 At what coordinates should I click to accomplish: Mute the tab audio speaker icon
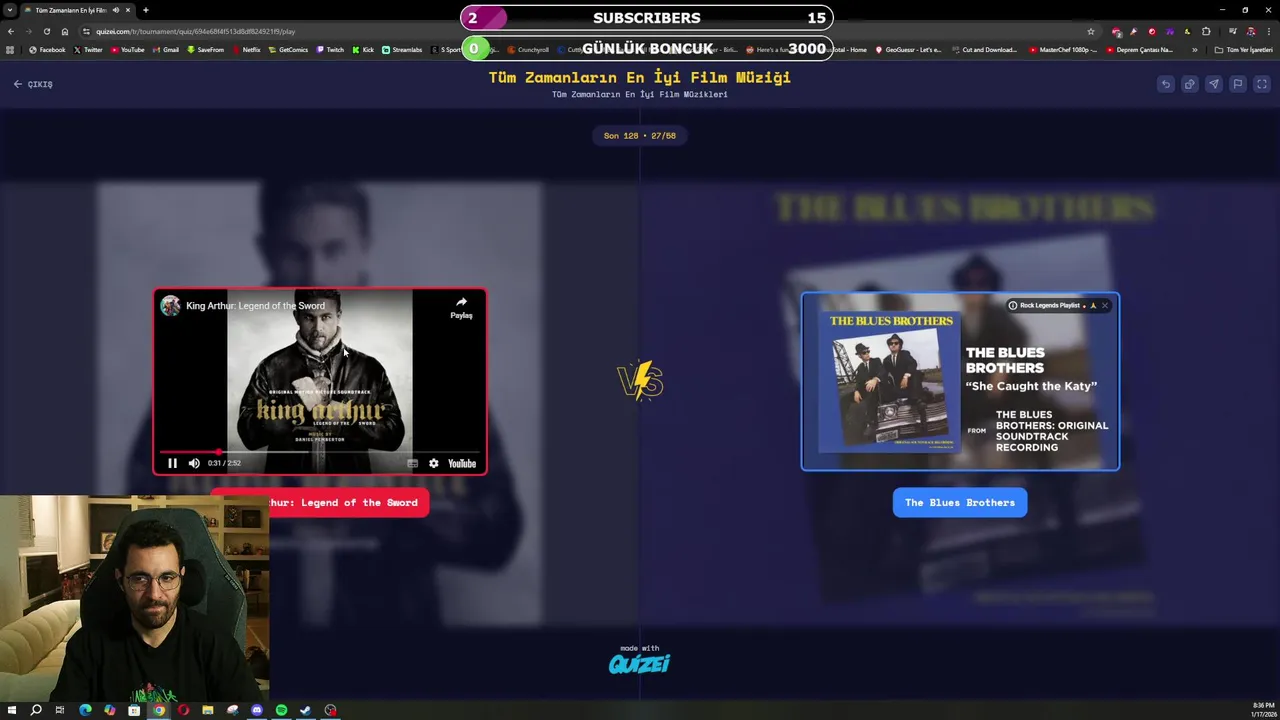click(x=115, y=10)
